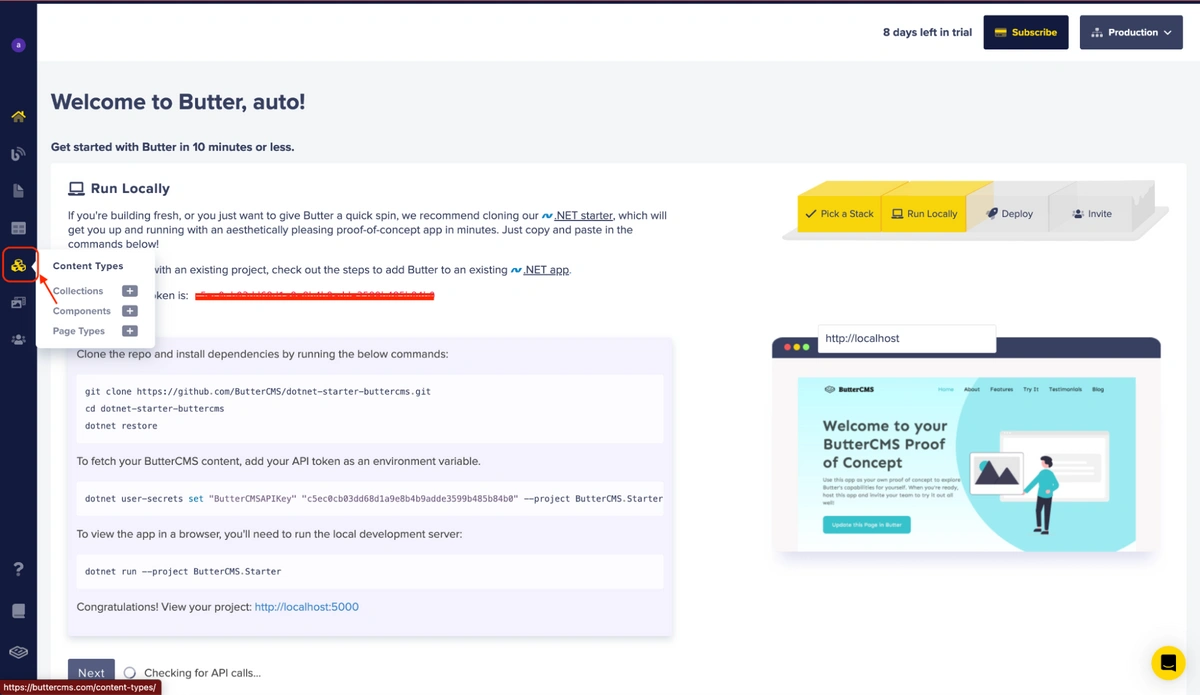Screen dimensions: 1200x695
Task: Add a new Page Type with plus button
Action: [130, 331]
